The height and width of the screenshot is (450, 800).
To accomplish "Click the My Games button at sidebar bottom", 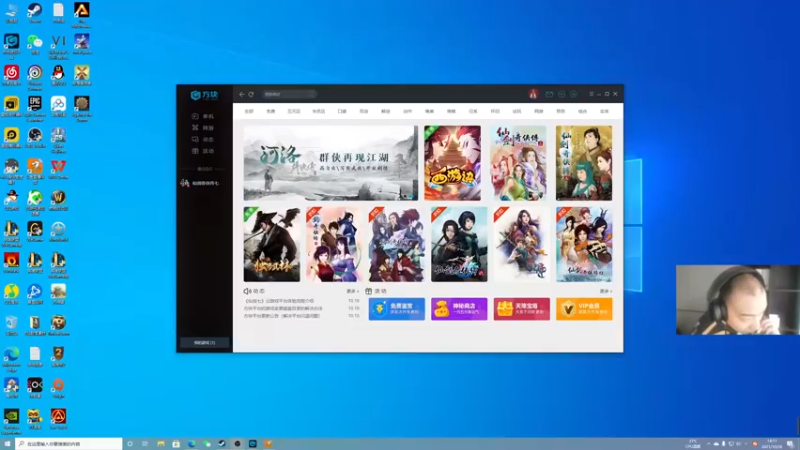I will (204, 343).
